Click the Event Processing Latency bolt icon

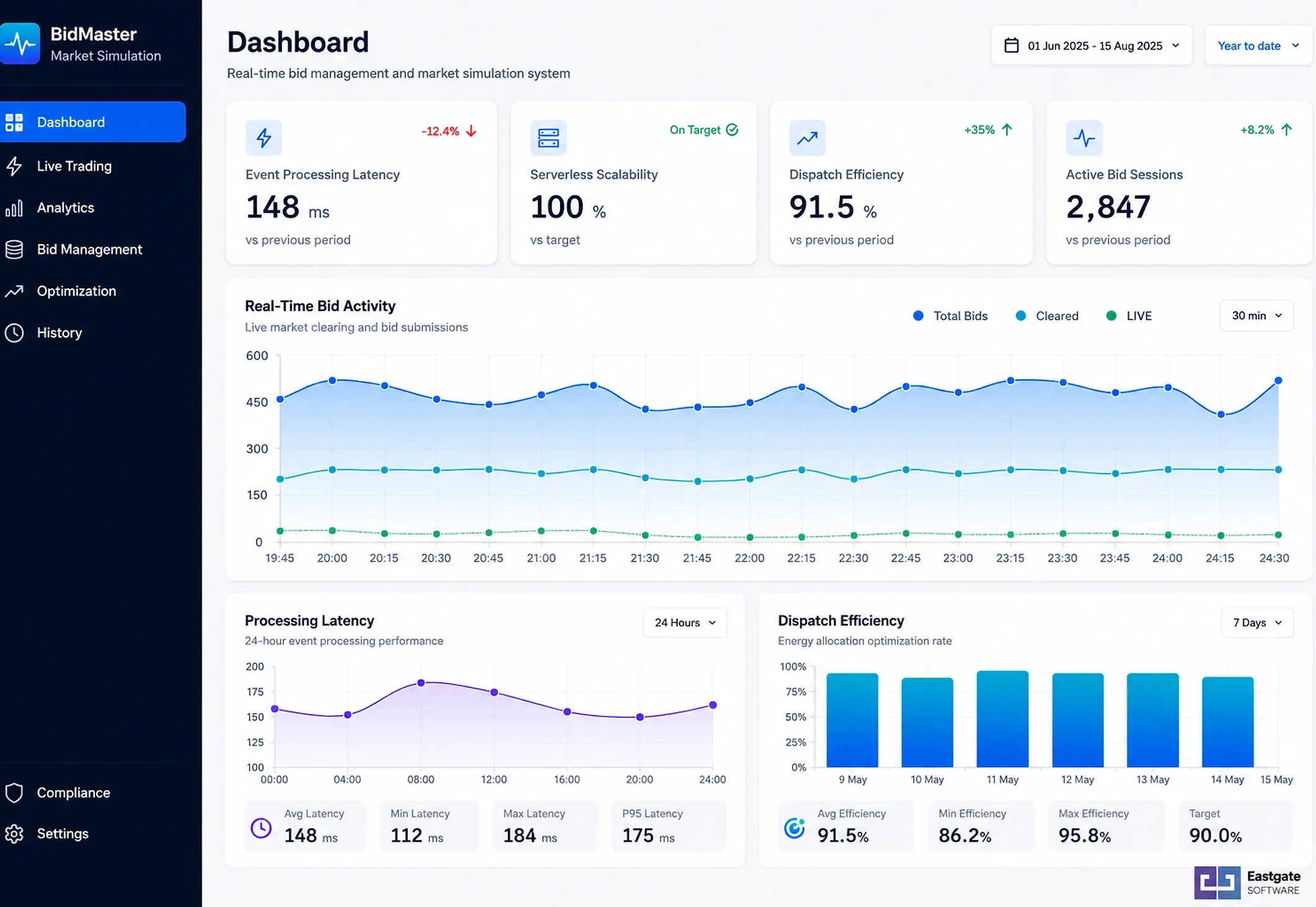coord(264,138)
